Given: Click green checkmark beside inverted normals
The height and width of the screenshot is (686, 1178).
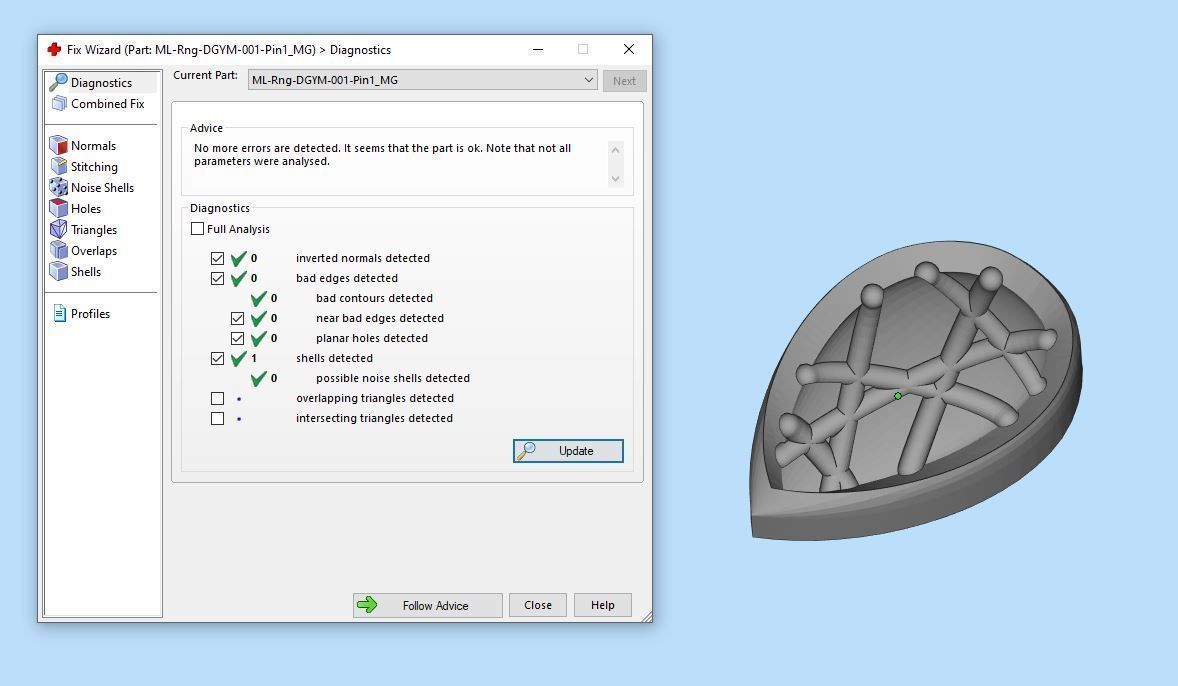Looking at the screenshot, I should click(x=238, y=258).
